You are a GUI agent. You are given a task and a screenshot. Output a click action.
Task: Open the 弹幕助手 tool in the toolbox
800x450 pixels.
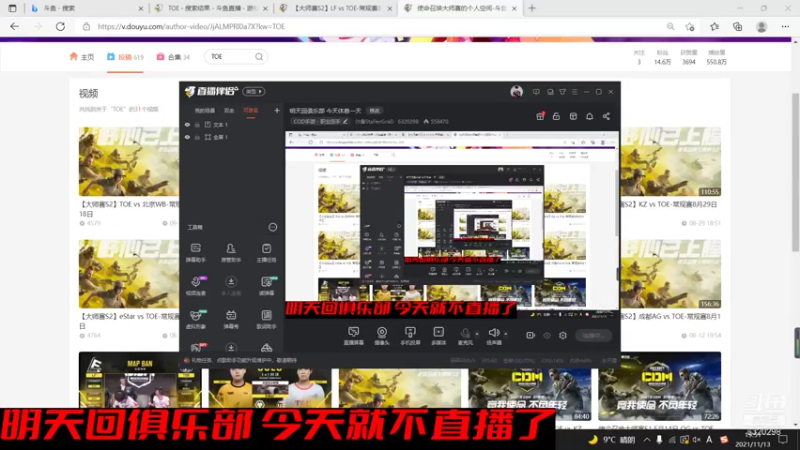(195, 253)
